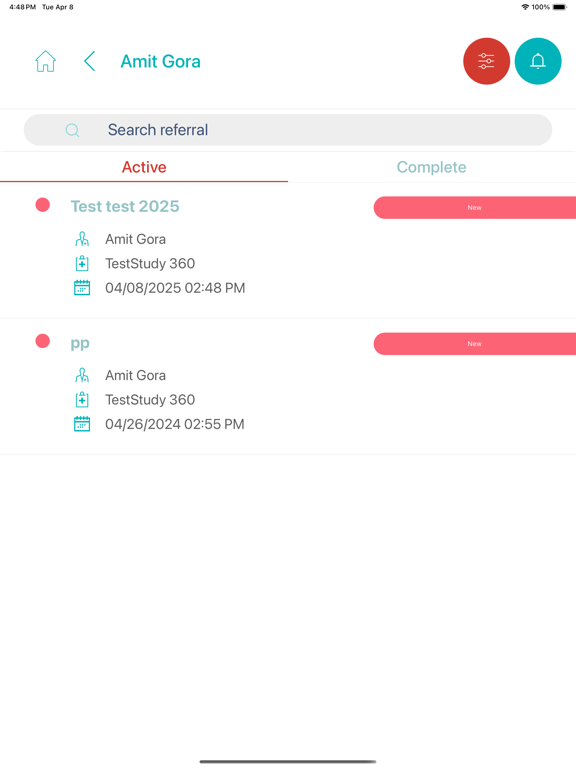Open the red filter settings button

click(x=486, y=61)
